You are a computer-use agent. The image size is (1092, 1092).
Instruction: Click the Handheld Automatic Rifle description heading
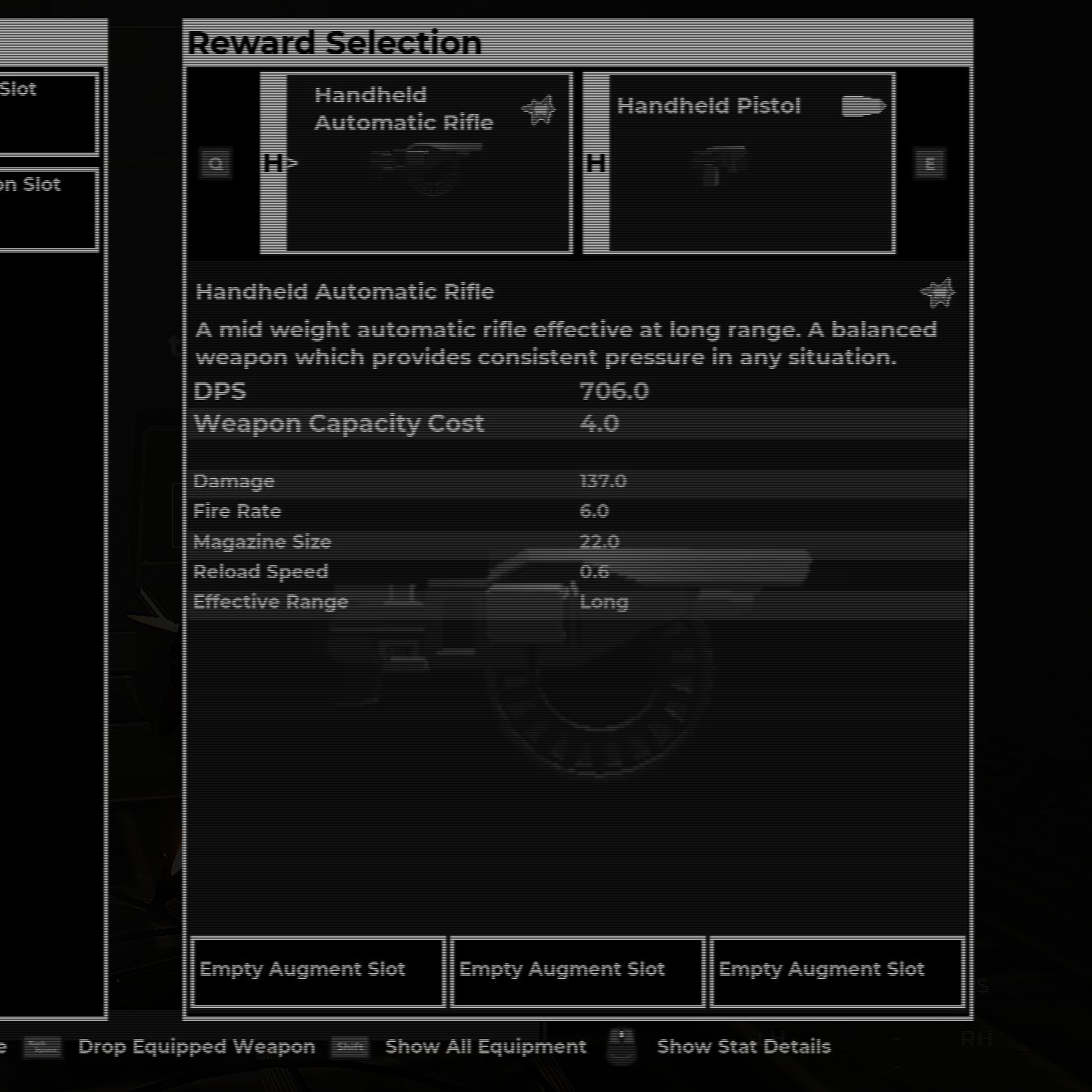click(345, 292)
